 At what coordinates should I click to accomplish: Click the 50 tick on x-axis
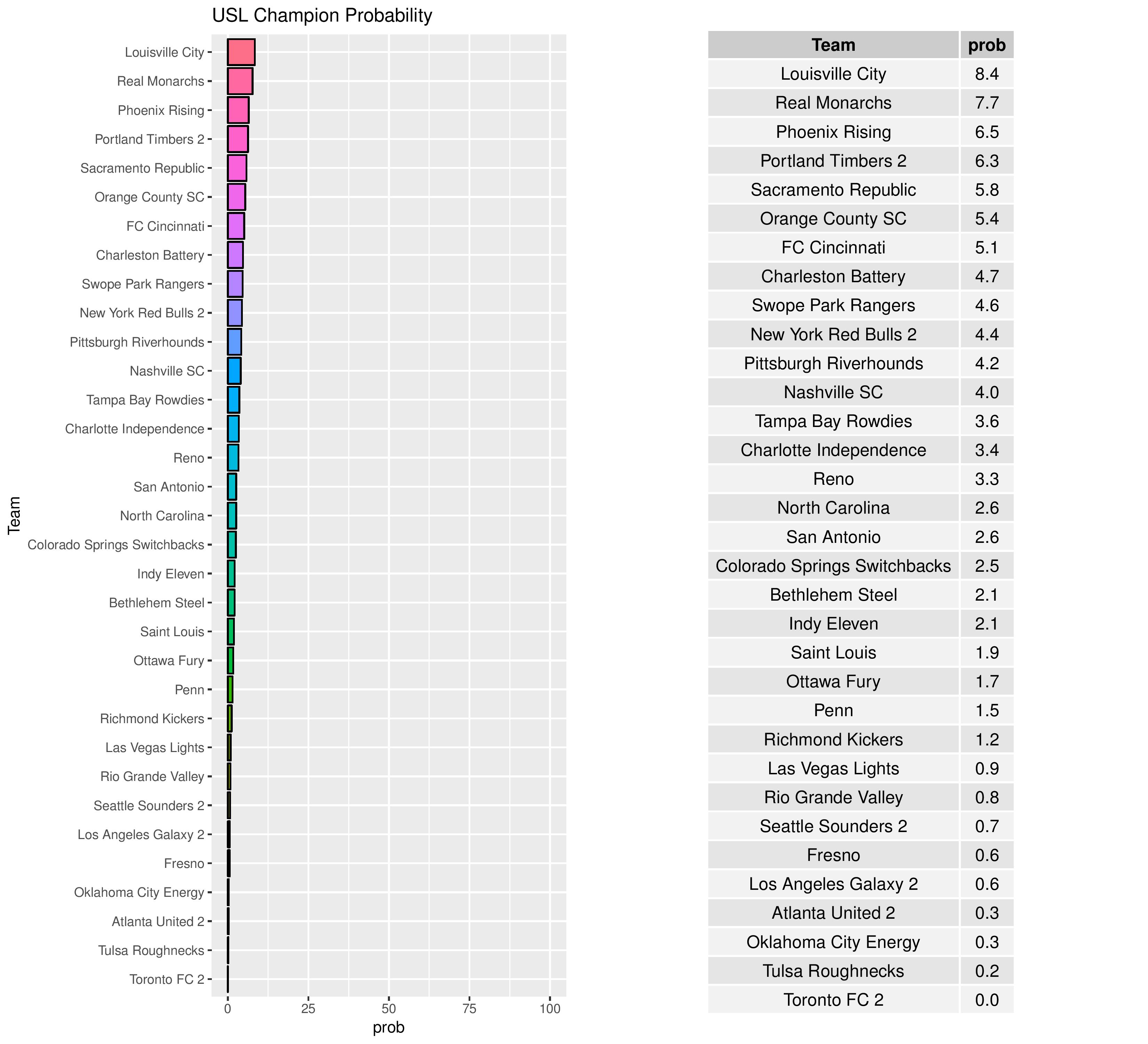click(388, 1009)
